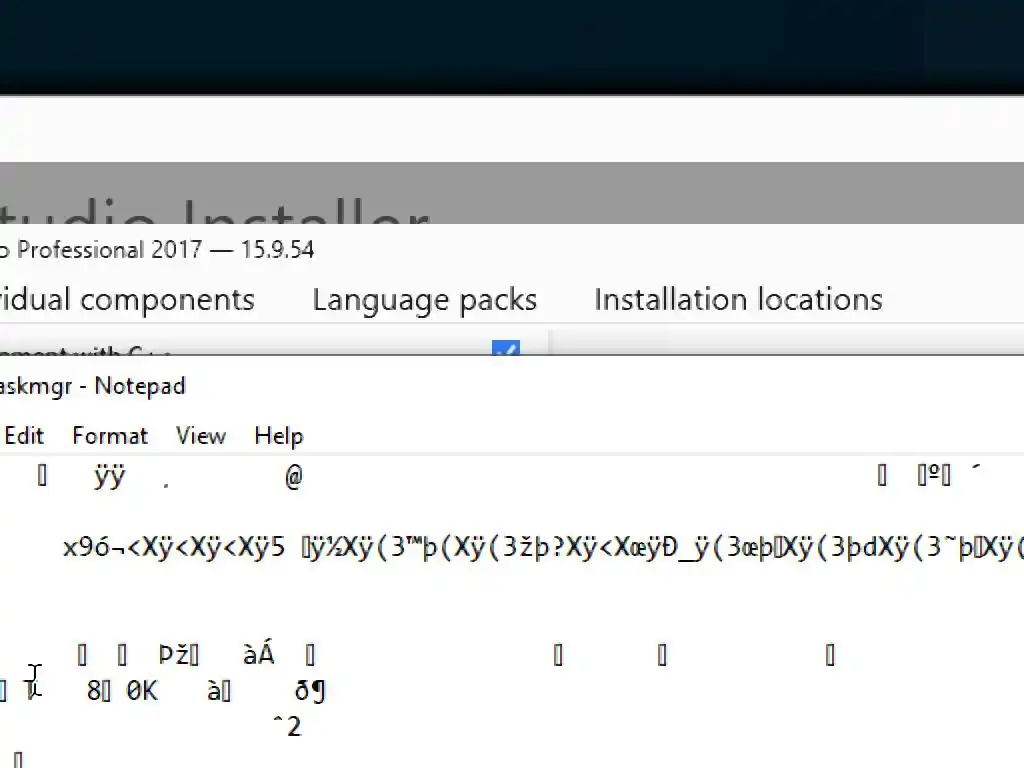Click the '@' character in Notepad's first line
The width and height of the screenshot is (1024, 768).
tap(294, 477)
